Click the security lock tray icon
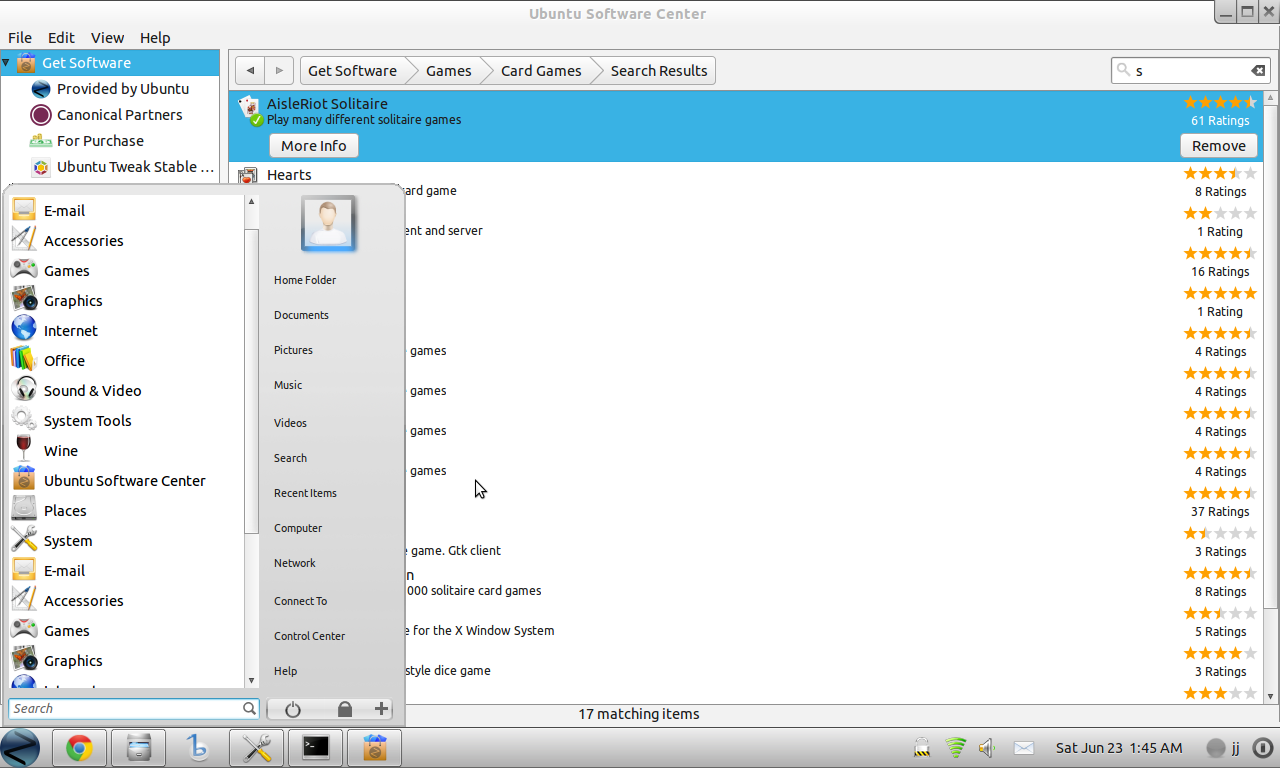 click(x=923, y=748)
